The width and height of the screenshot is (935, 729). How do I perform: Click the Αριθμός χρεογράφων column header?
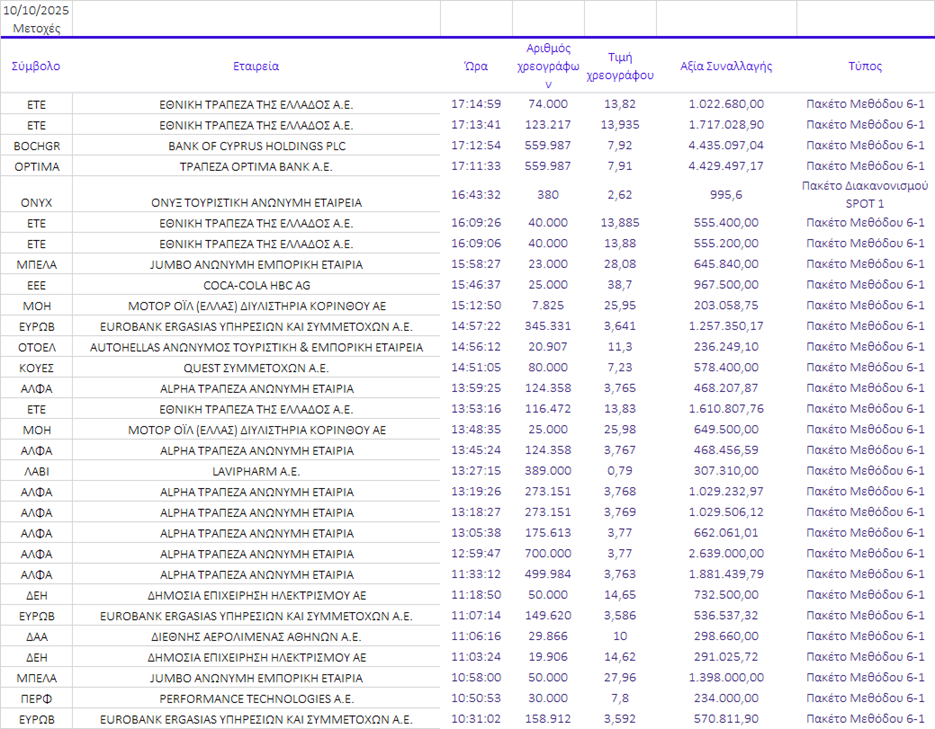pyautogui.click(x=548, y=66)
